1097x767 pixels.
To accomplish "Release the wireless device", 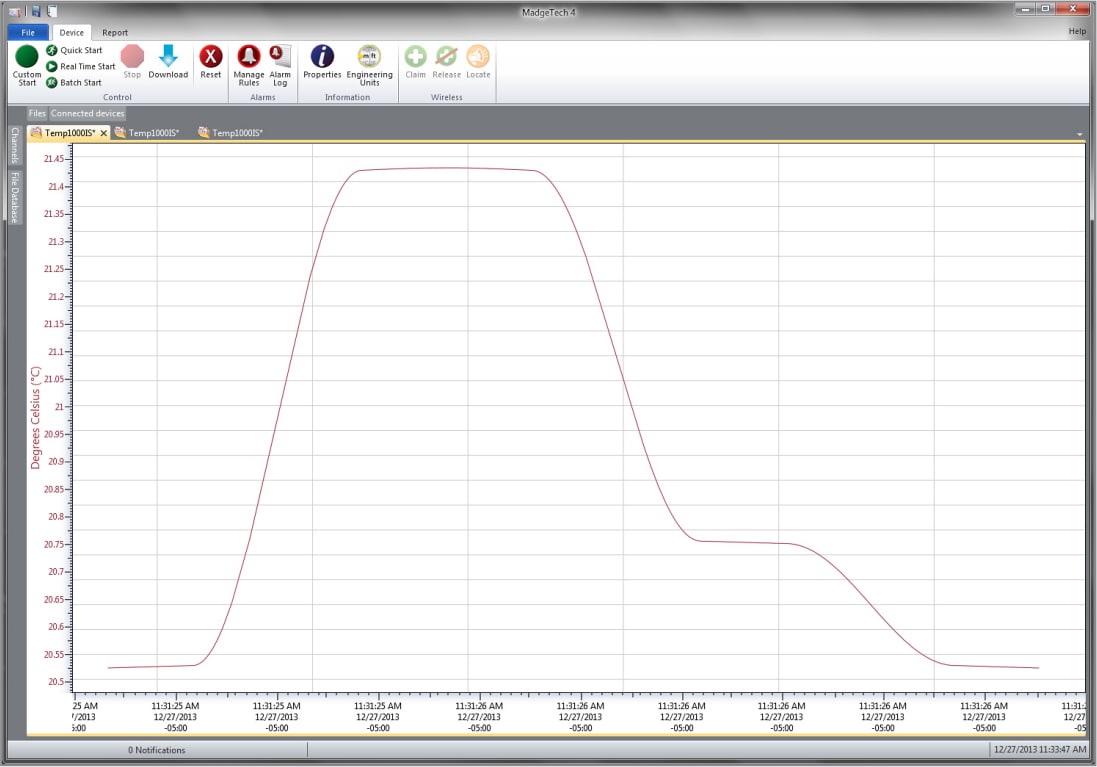I will coord(446,62).
